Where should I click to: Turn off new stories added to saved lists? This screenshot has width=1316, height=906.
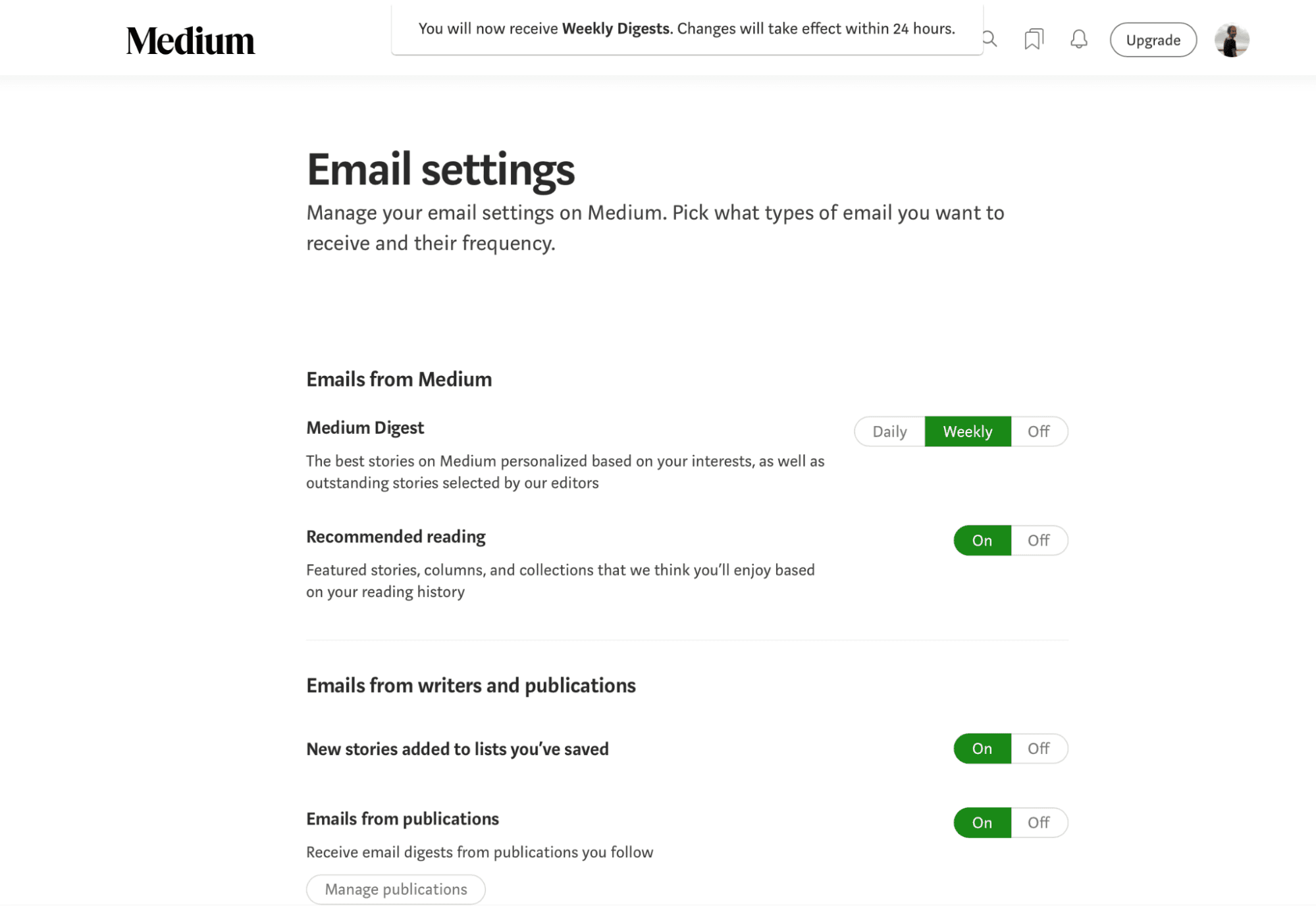(1038, 749)
